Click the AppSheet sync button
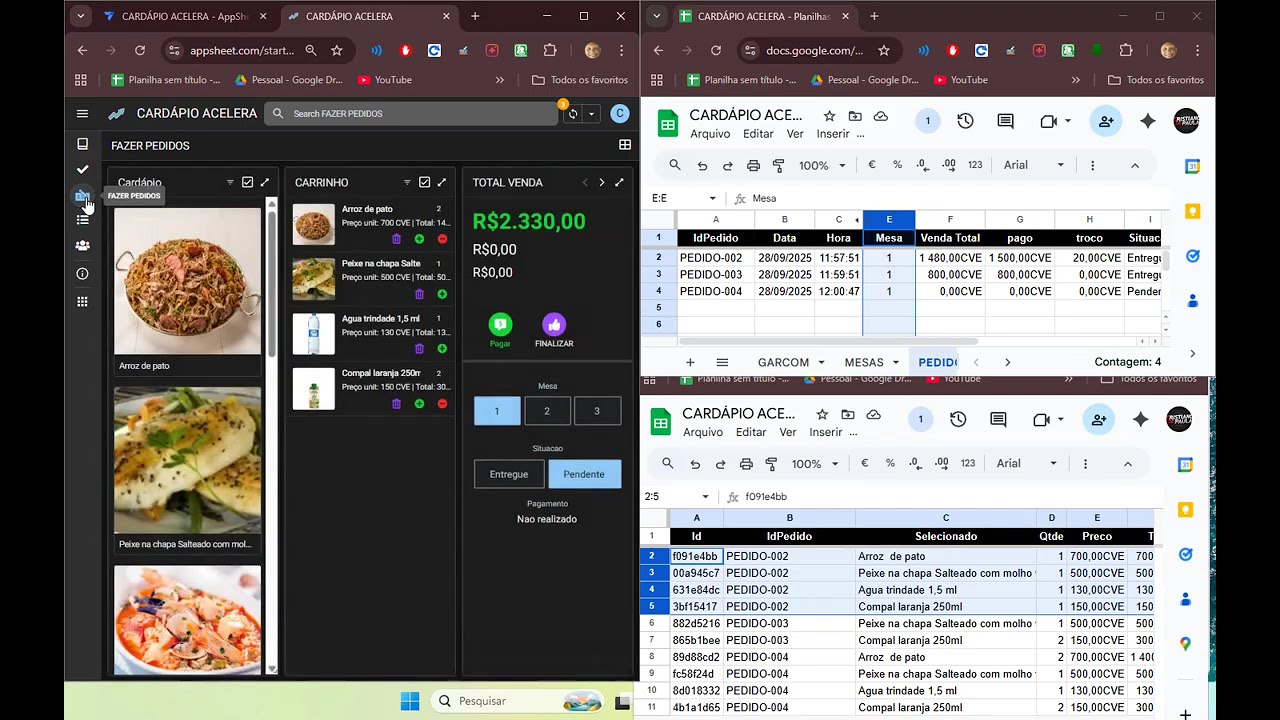 coord(573,114)
